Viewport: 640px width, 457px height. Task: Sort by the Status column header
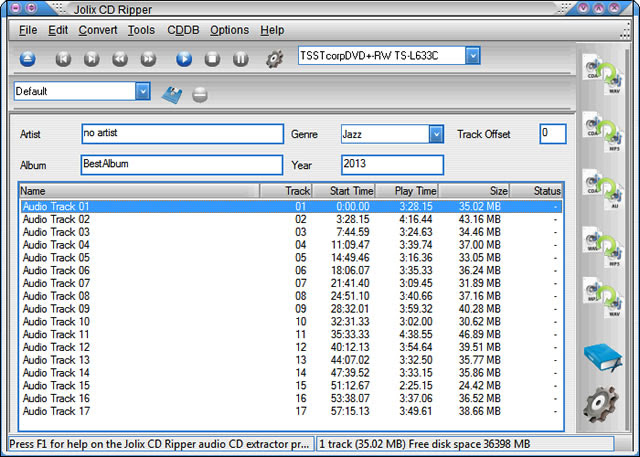[536, 191]
